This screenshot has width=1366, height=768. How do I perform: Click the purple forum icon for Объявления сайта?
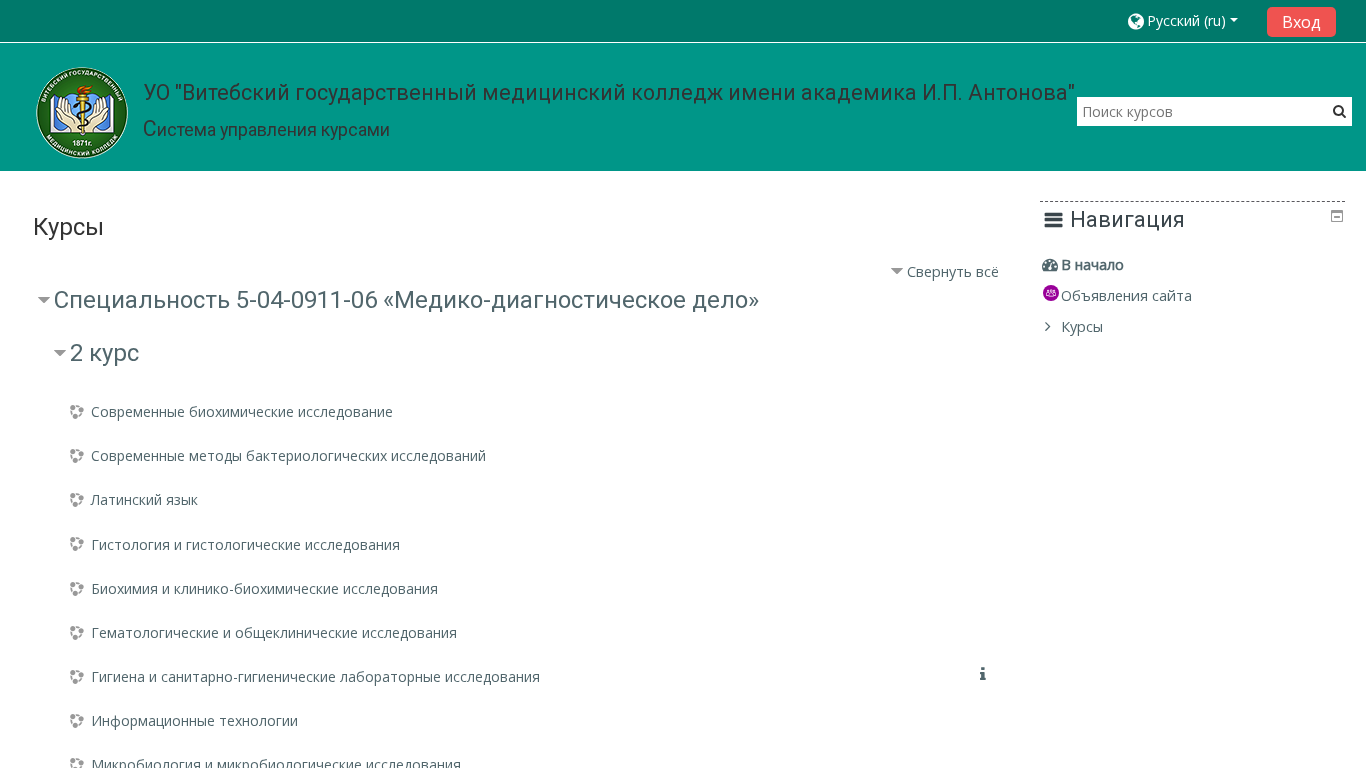[1051, 293]
